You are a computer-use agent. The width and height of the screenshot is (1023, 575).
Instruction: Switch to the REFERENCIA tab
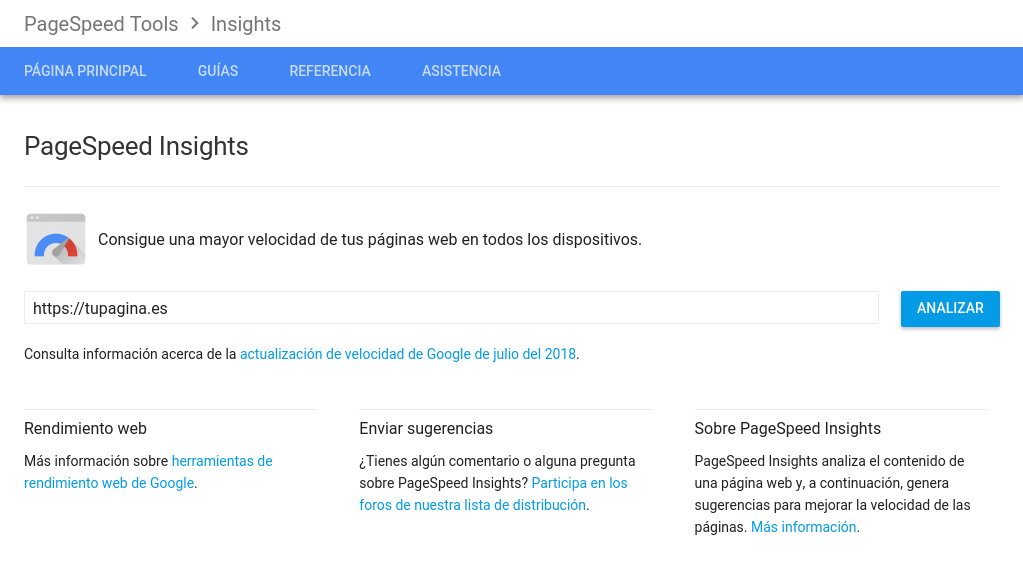click(330, 70)
